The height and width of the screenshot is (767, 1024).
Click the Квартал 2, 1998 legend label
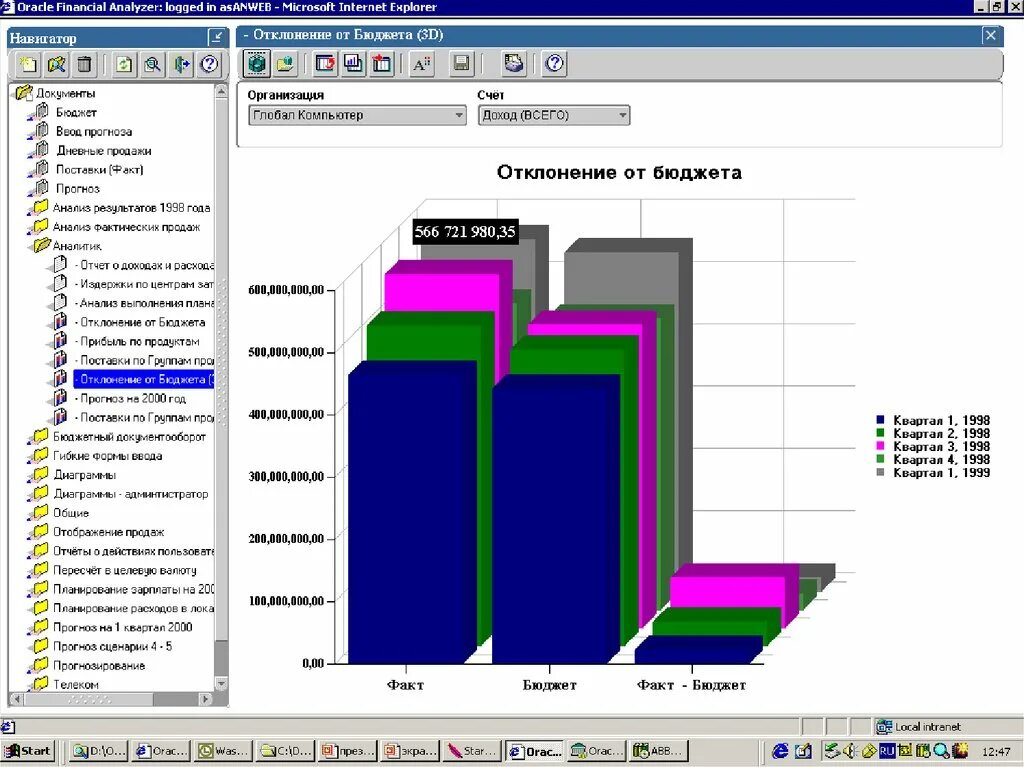[942, 433]
